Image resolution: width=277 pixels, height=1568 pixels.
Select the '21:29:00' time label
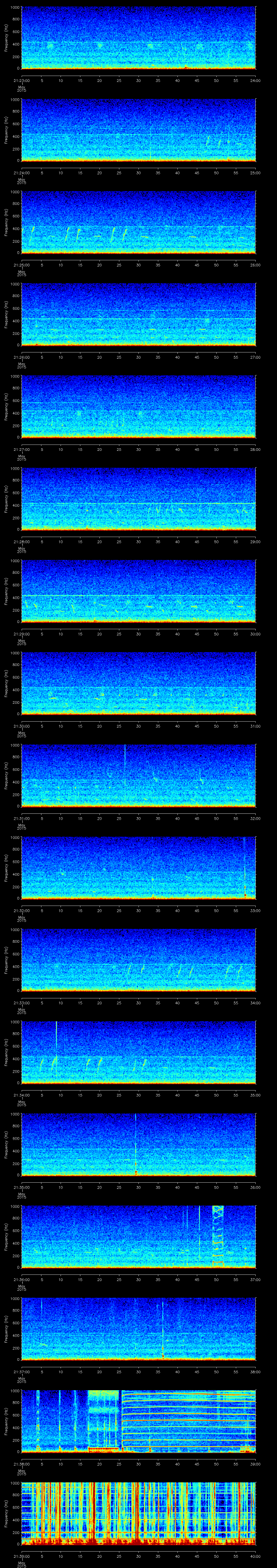[21, 634]
